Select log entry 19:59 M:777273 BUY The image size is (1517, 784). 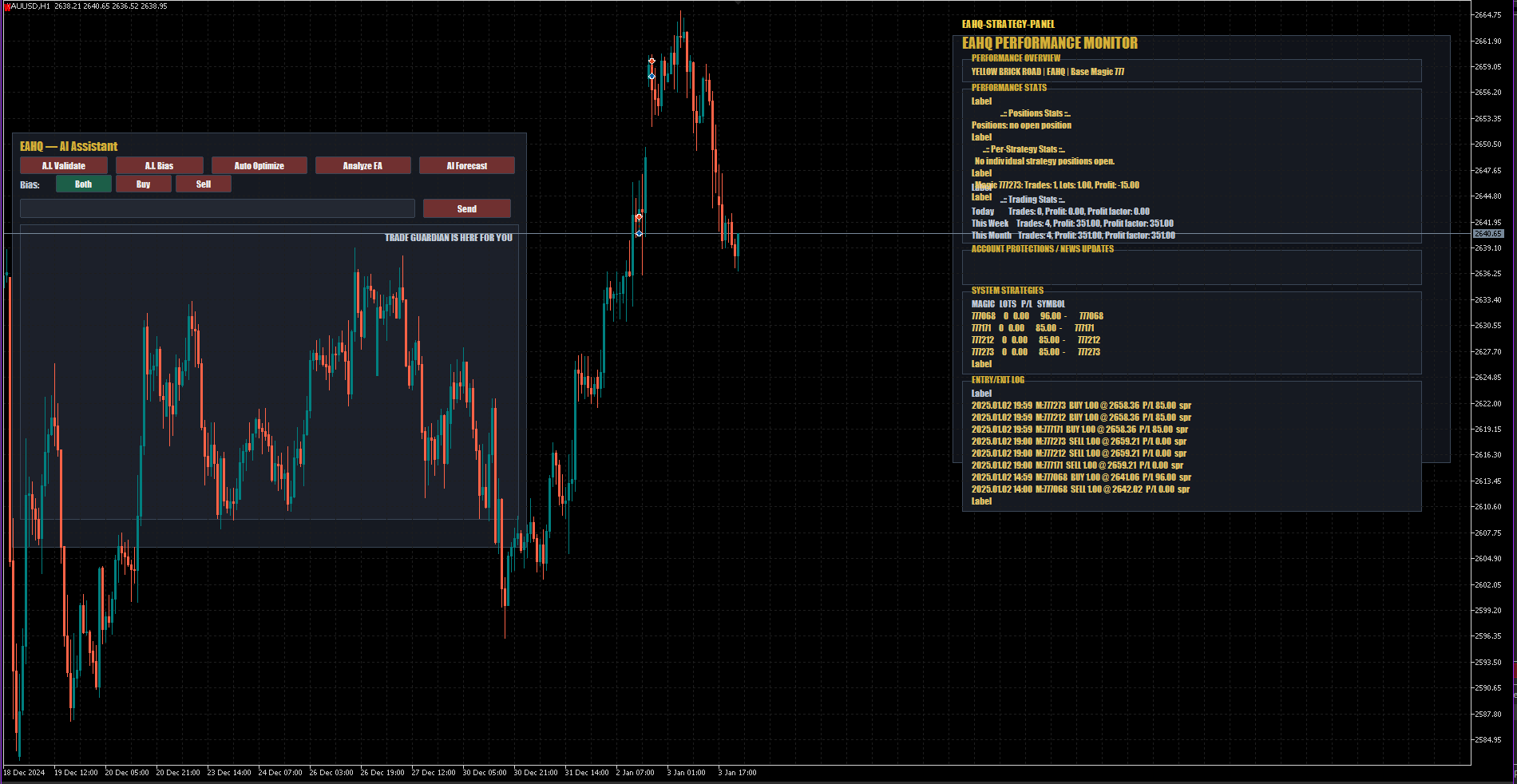(1081, 406)
